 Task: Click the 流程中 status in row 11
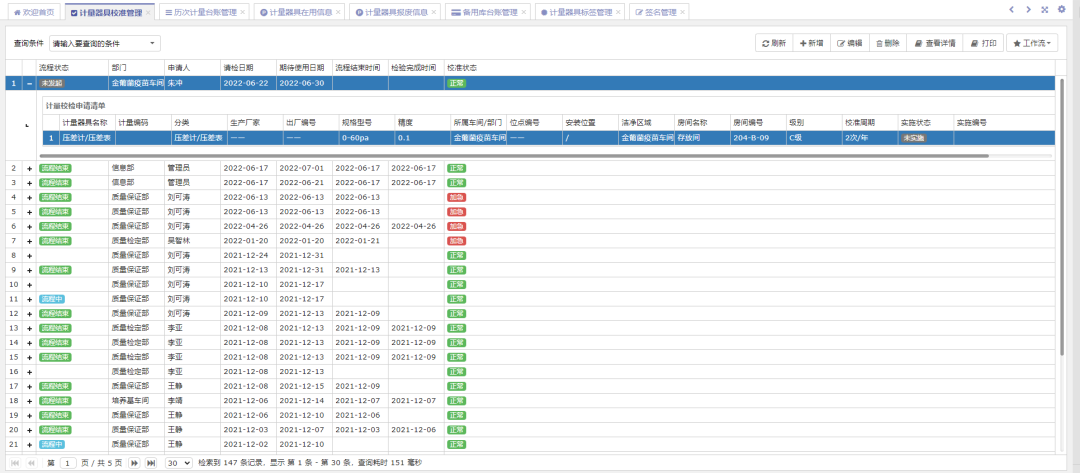pyautogui.click(x=52, y=299)
